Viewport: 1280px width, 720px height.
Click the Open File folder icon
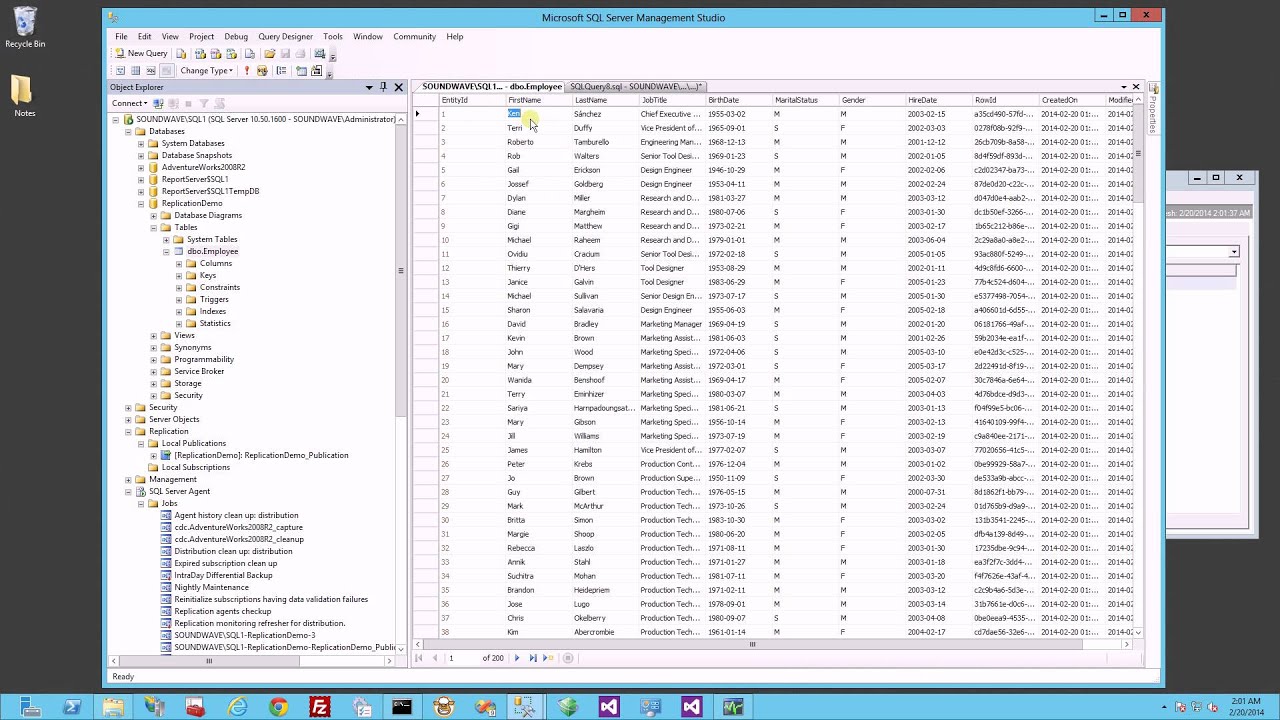[x=270, y=53]
